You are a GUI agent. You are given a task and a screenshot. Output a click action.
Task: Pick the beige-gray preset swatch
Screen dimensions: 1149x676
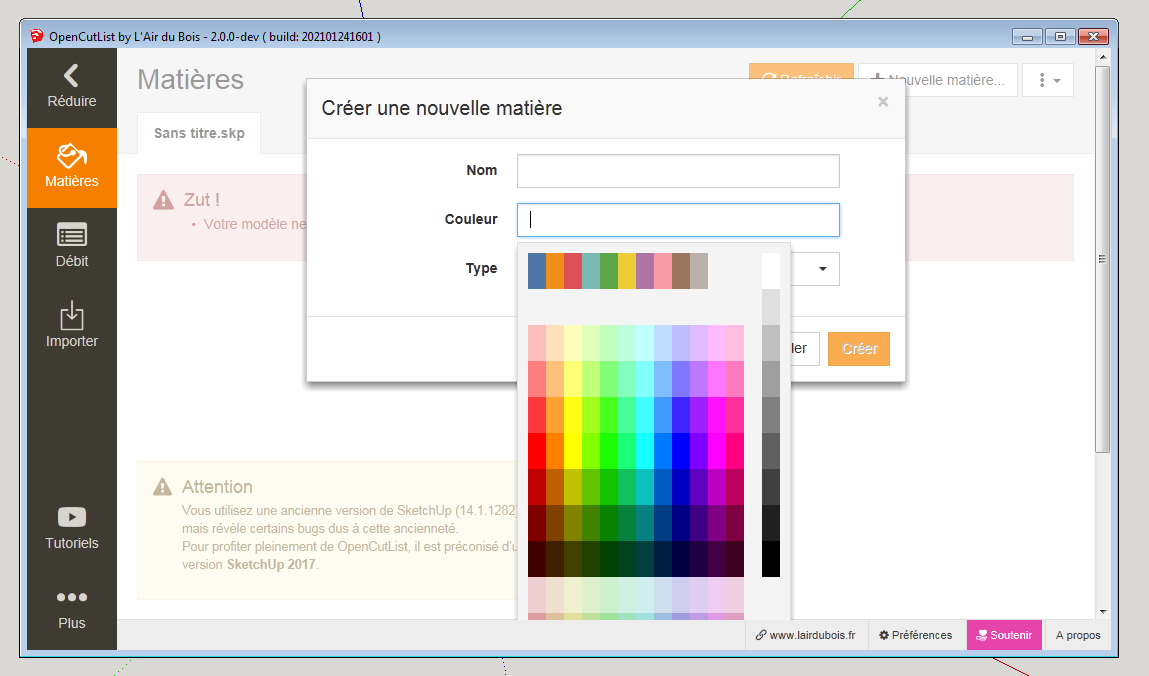[698, 271]
